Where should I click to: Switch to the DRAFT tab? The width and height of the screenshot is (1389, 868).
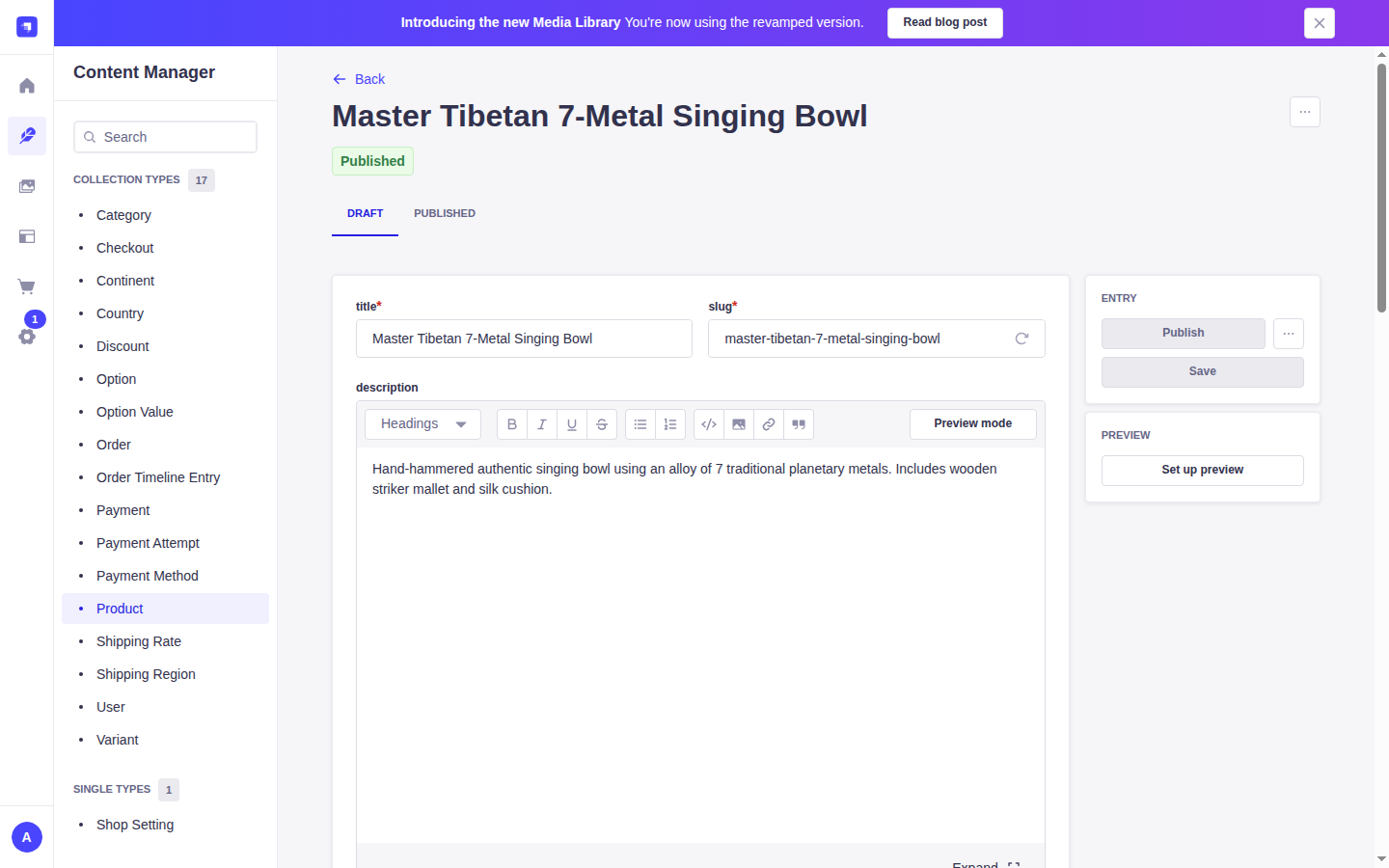366,213
